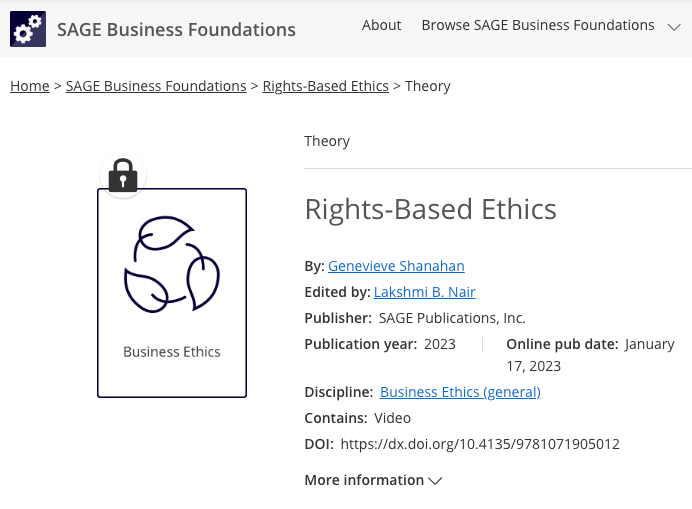692x509 pixels.
Task: Click the Theory breadcrumb at the end
Action: [428, 86]
